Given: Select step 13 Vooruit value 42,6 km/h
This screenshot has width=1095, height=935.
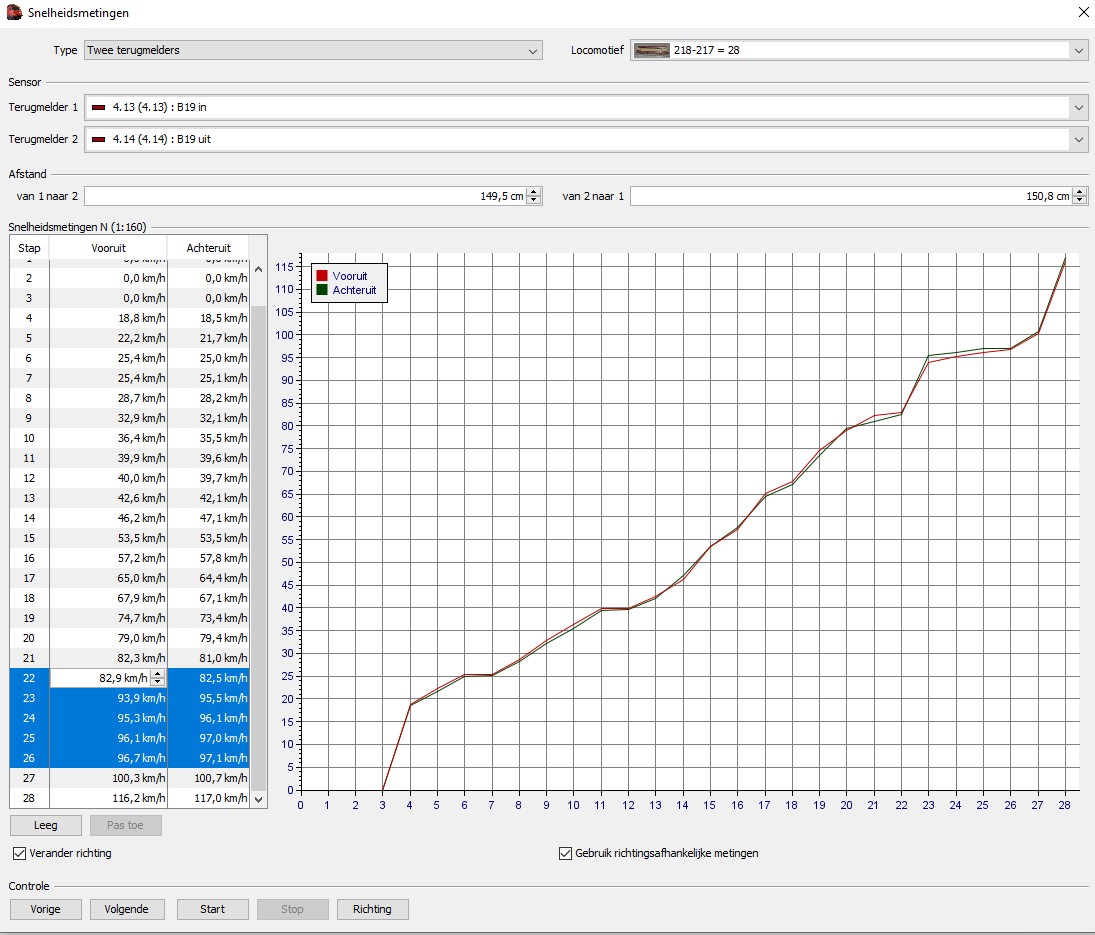Looking at the screenshot, I should pyautogui.click(x=108, y=499).
